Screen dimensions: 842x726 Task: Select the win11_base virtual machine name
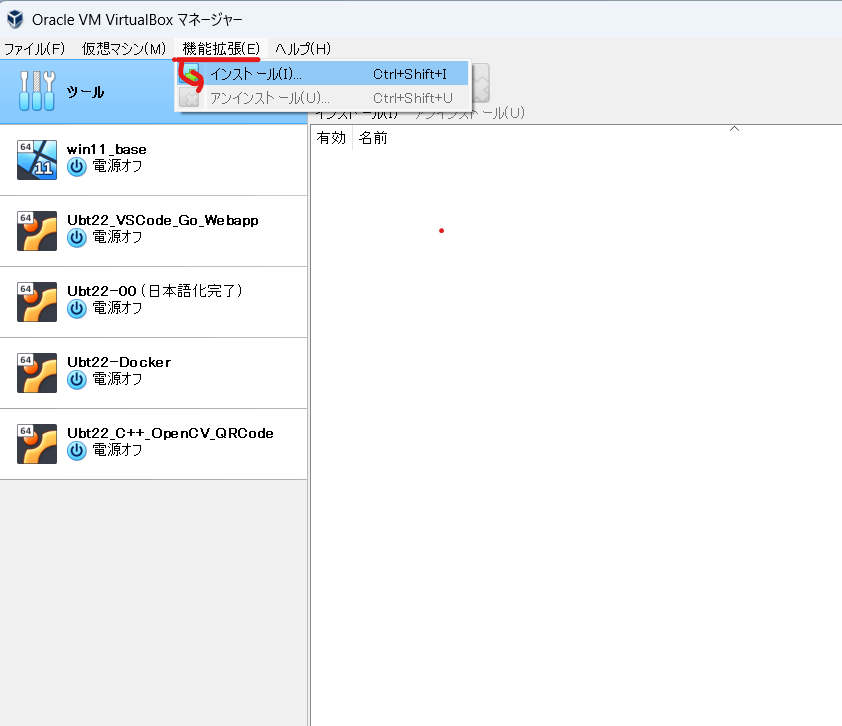pos(106,149)
